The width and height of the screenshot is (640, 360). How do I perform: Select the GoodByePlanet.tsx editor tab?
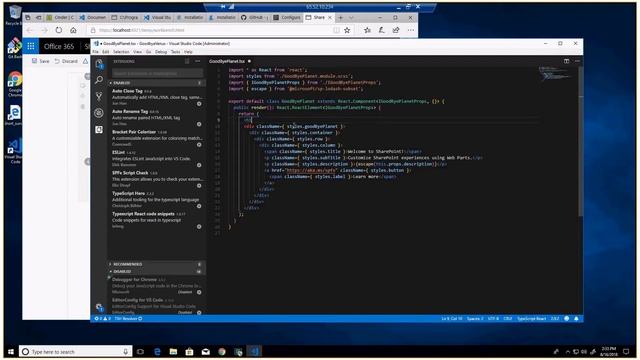(230, 61)
